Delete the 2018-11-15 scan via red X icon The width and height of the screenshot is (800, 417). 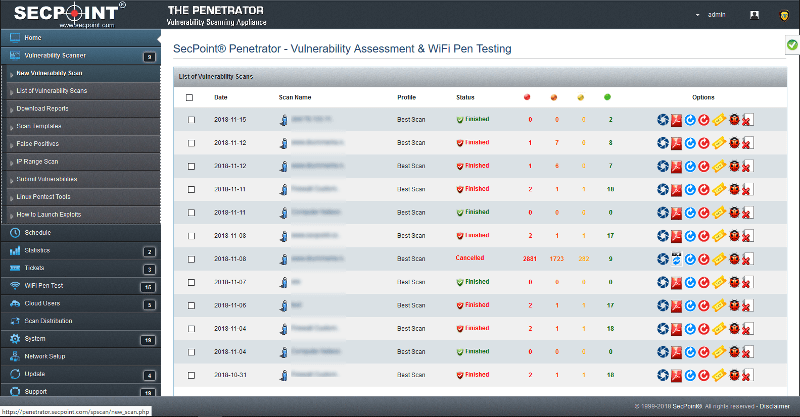[x=747, y=120]
